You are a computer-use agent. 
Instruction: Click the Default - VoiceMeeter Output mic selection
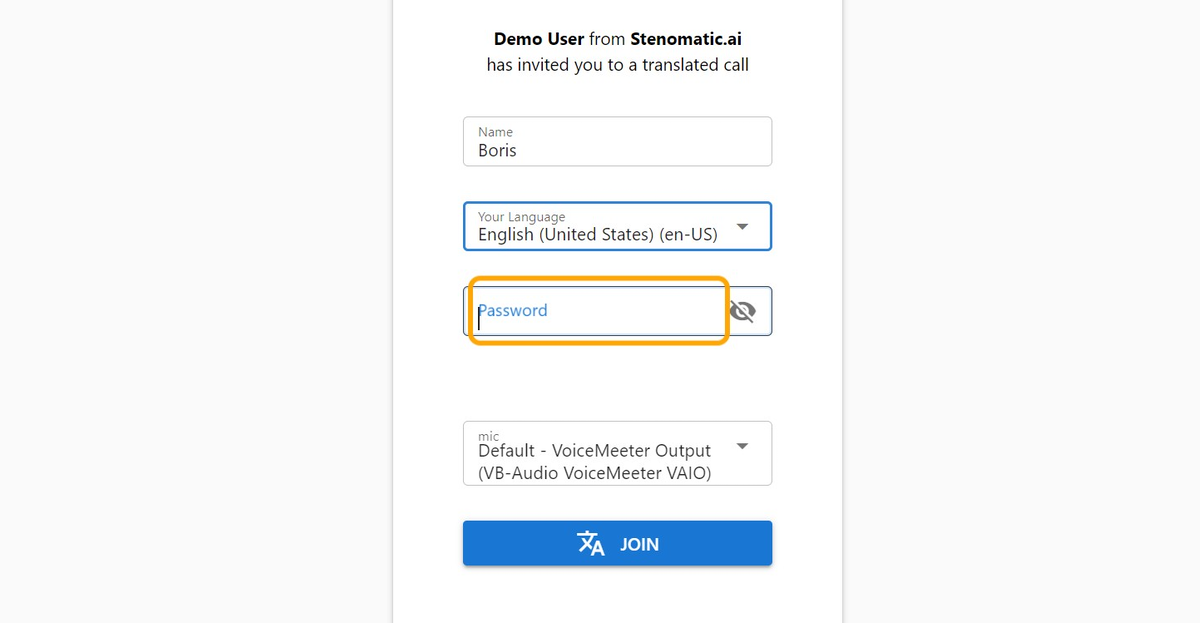[594, 451]
